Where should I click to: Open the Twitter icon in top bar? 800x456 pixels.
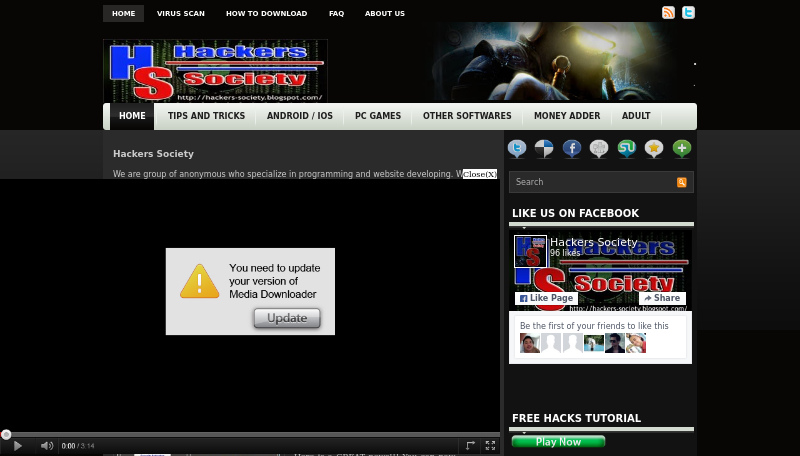[x=688, y=13]
